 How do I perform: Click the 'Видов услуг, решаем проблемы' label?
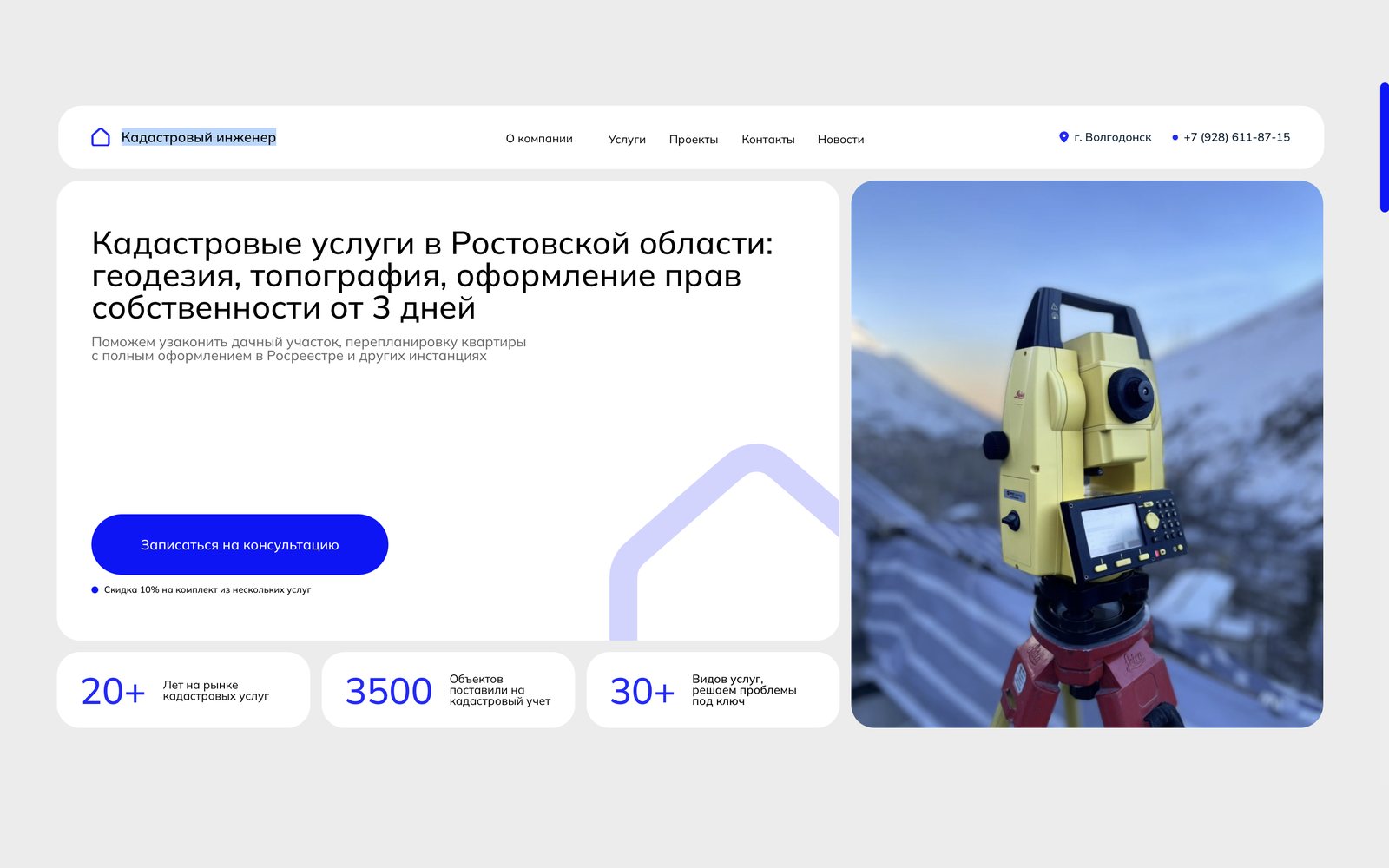pos(744,690)
